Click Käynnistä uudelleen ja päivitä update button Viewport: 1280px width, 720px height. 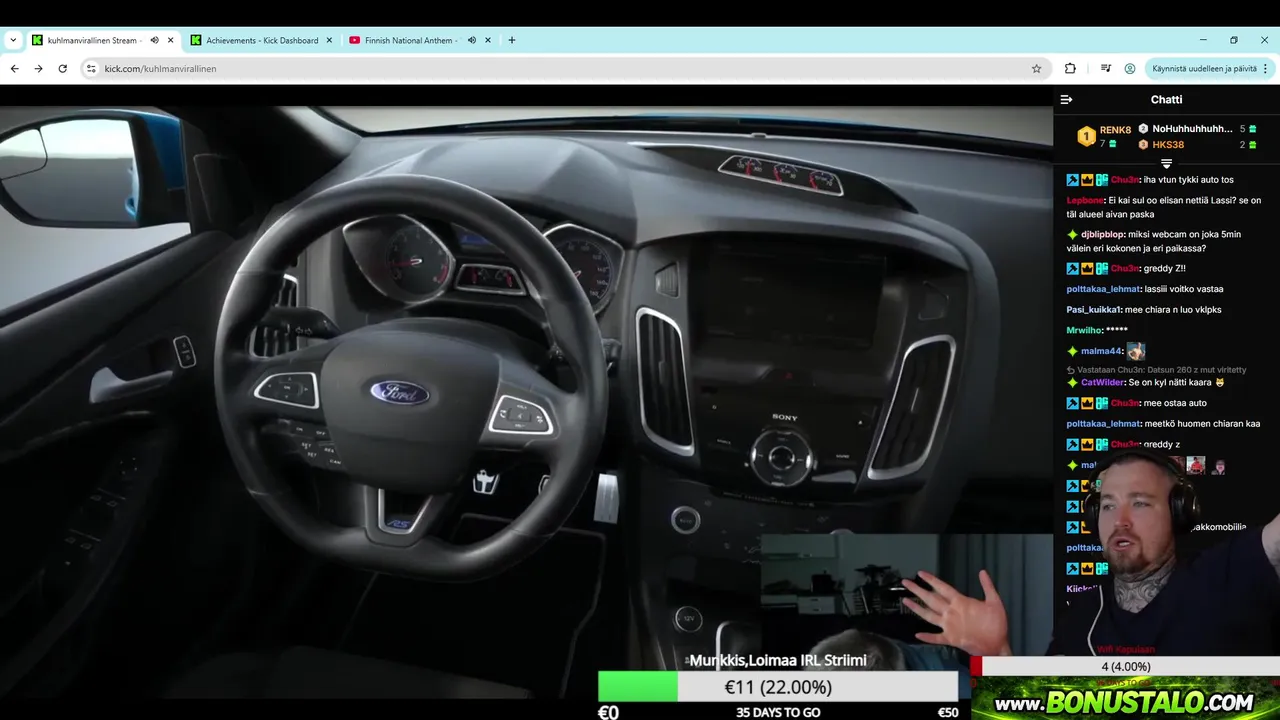click(x=1204, y=69)
